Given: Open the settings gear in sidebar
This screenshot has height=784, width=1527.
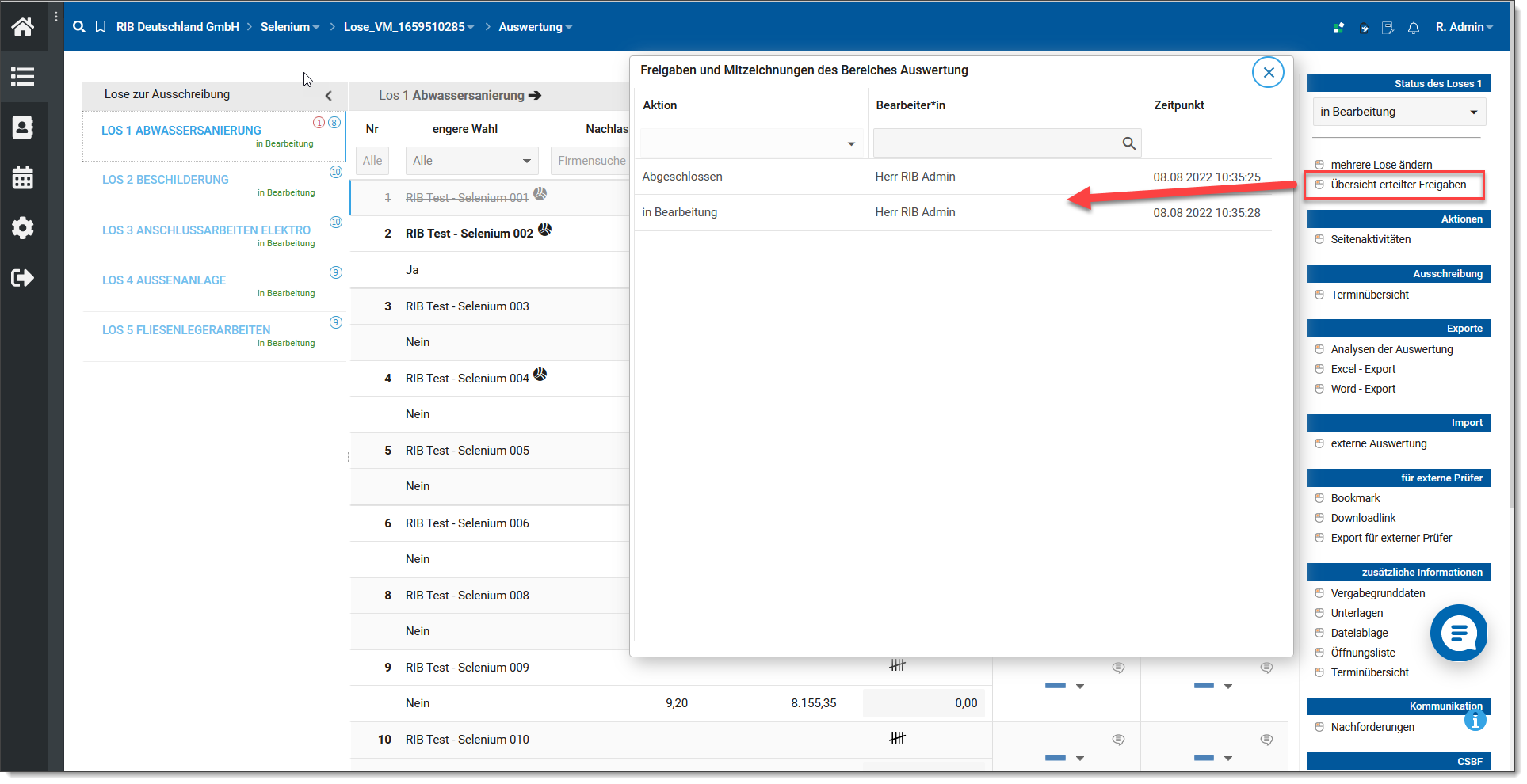Looking at the screenshot, I should [22, 228].
